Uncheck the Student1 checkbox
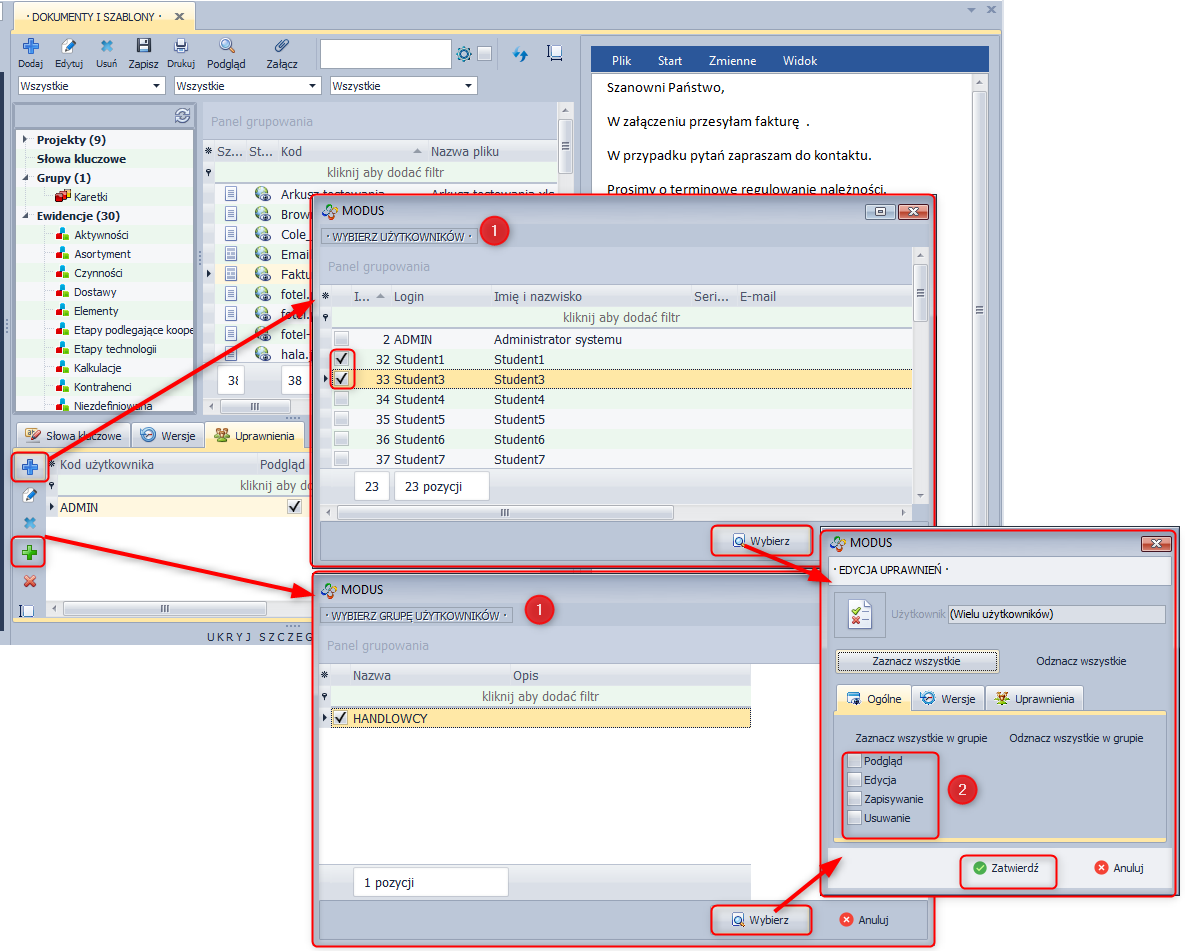Image resolution: width=1185 pixels, height=951 pixels. tap(342, 358)
